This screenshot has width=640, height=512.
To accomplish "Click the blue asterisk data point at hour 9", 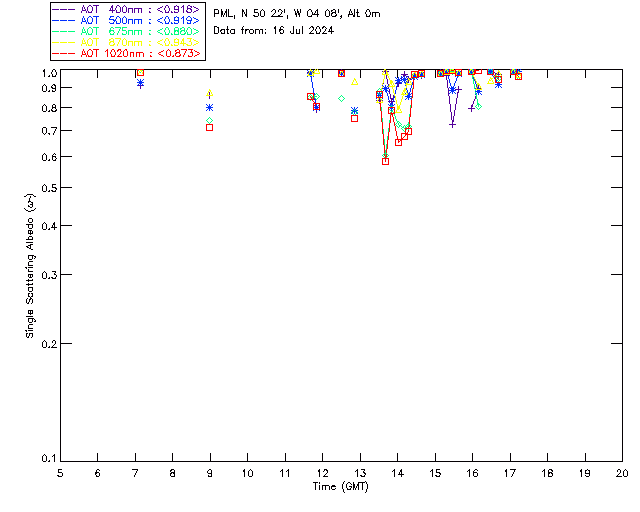I will point(209,108).
